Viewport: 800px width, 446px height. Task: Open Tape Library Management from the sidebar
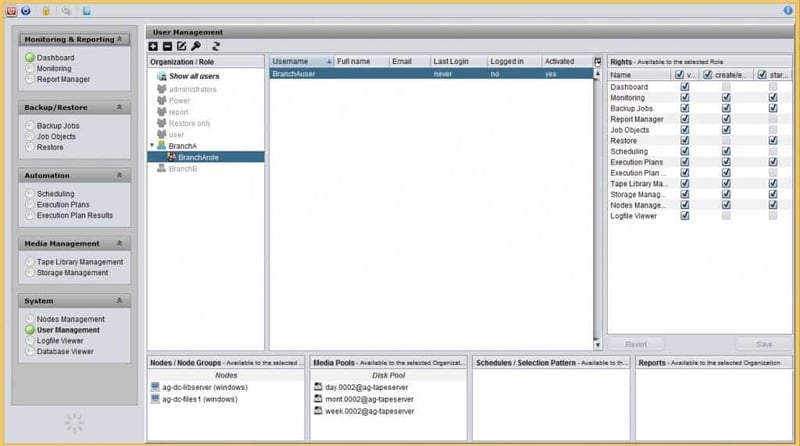click(x=79, y=262)
